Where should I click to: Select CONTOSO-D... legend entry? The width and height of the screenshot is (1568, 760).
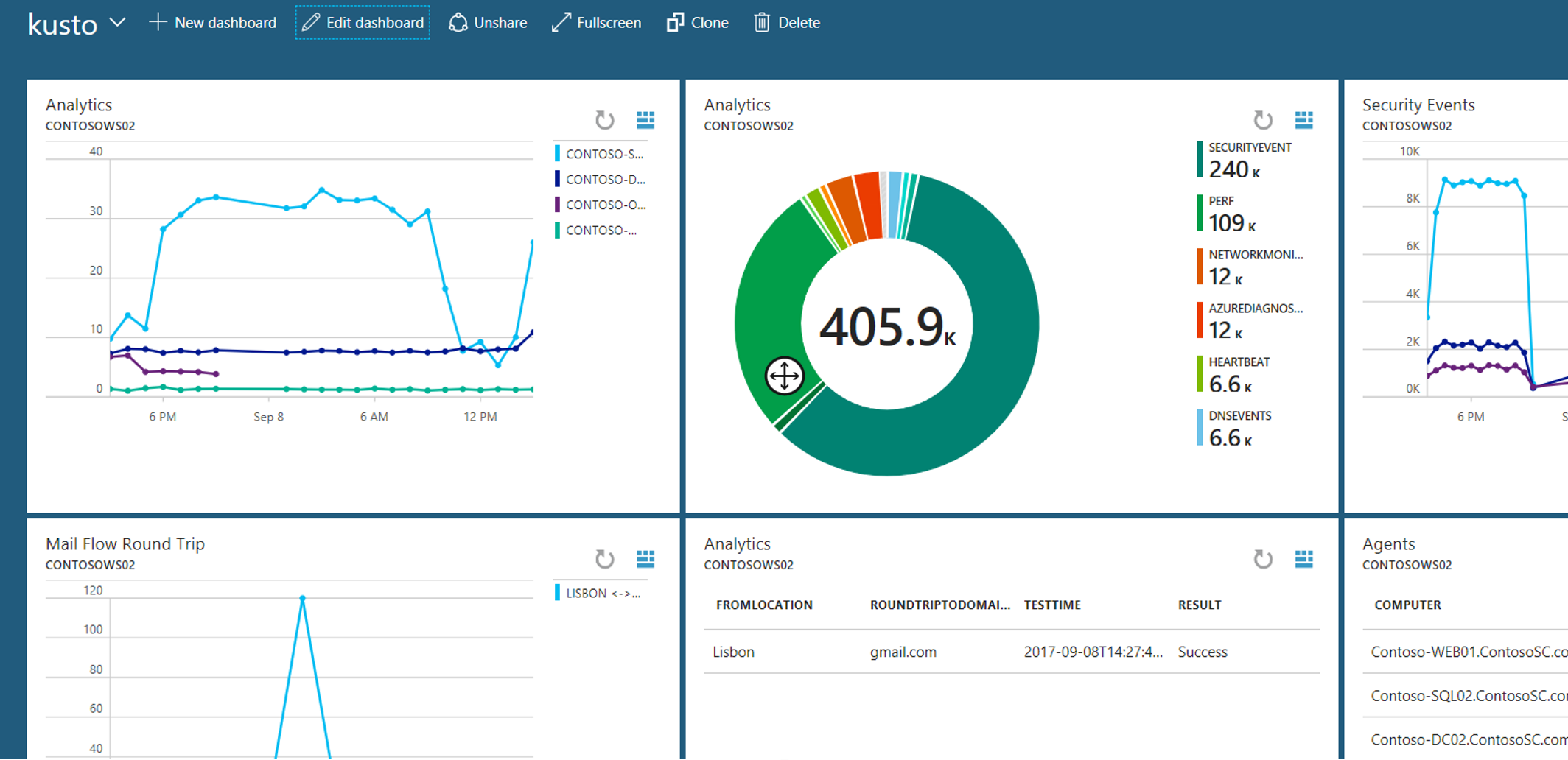click(x=600, y=179)
